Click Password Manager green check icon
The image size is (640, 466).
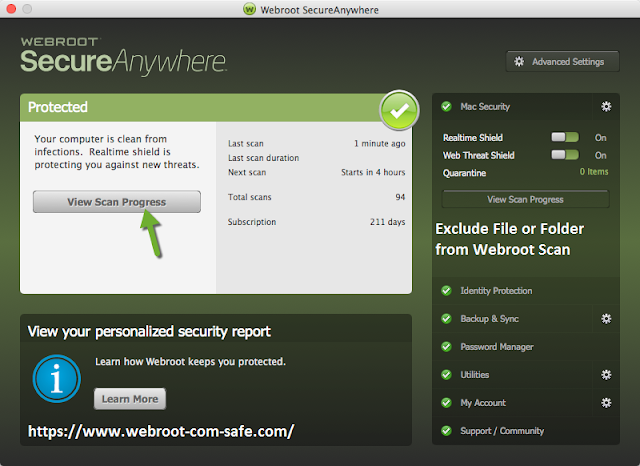446,347
